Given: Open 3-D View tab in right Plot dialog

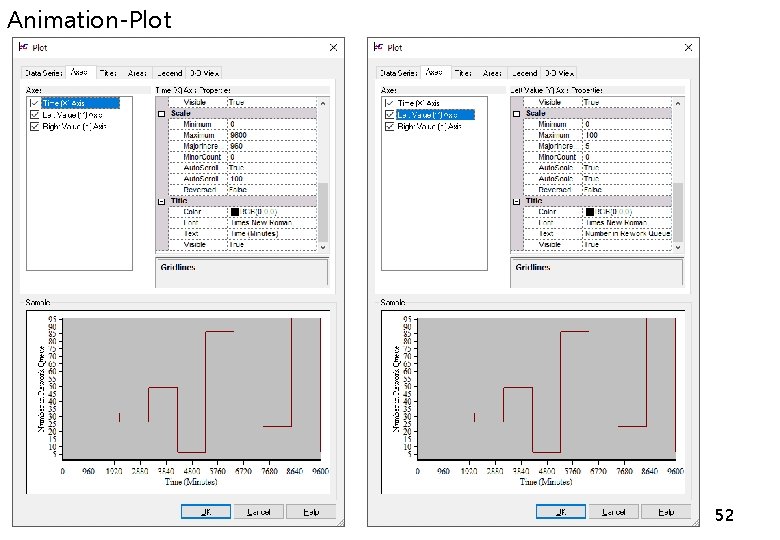Looking at the screenshot, I should coord(559,73).
